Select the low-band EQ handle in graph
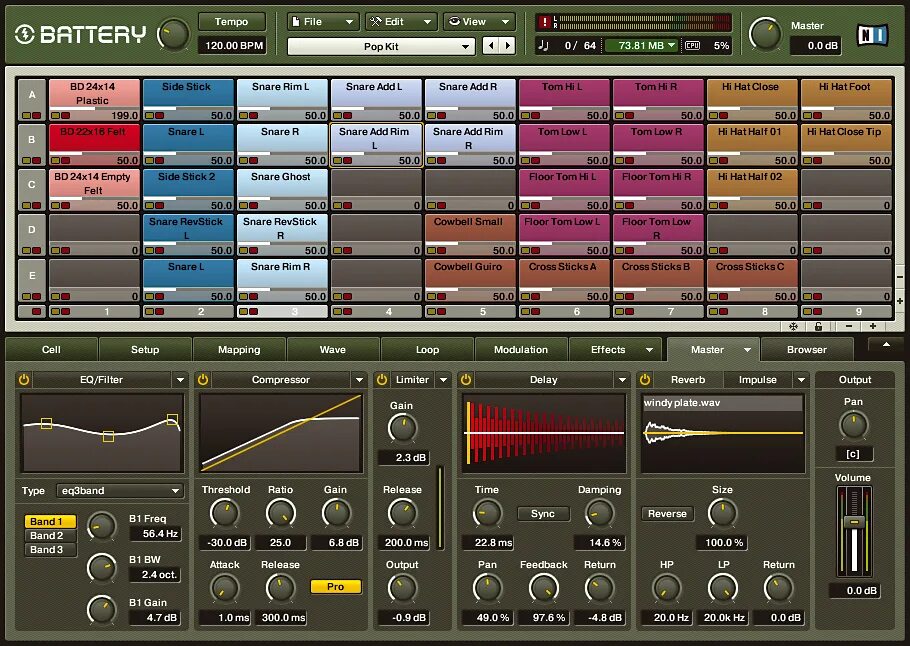 [x=46, y=424]
